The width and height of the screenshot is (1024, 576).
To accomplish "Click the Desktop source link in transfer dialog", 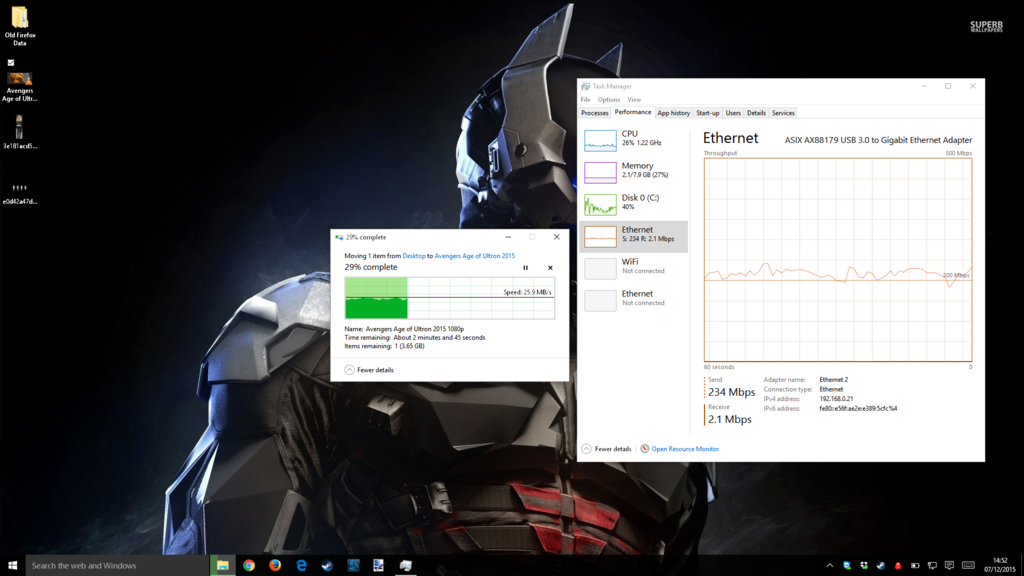I will coord(414,256).
